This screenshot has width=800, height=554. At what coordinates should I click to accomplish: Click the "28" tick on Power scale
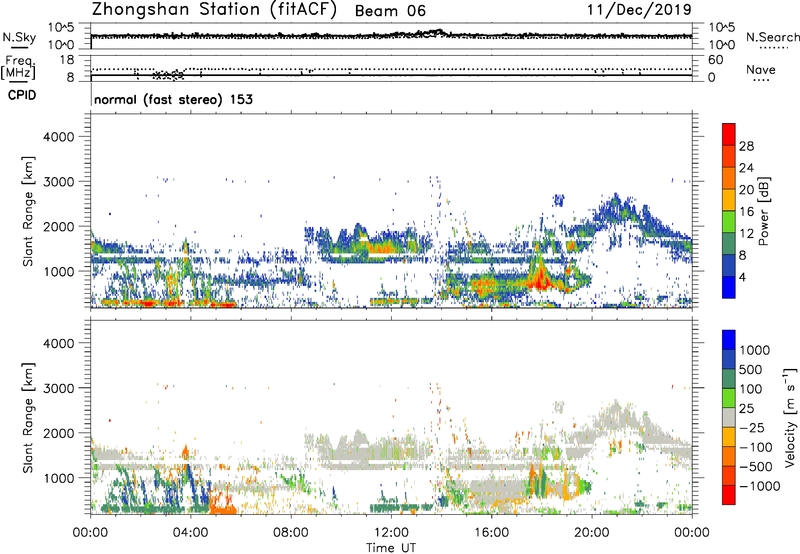(746, 146)
